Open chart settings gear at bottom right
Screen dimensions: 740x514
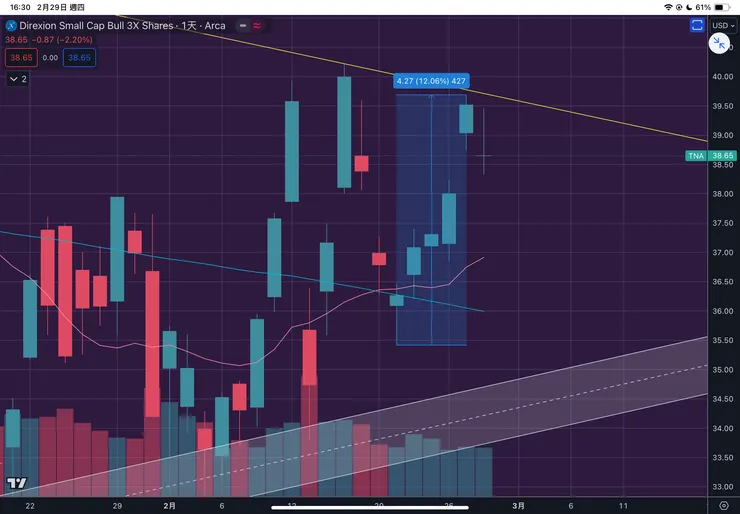click(x=723, y=506)
